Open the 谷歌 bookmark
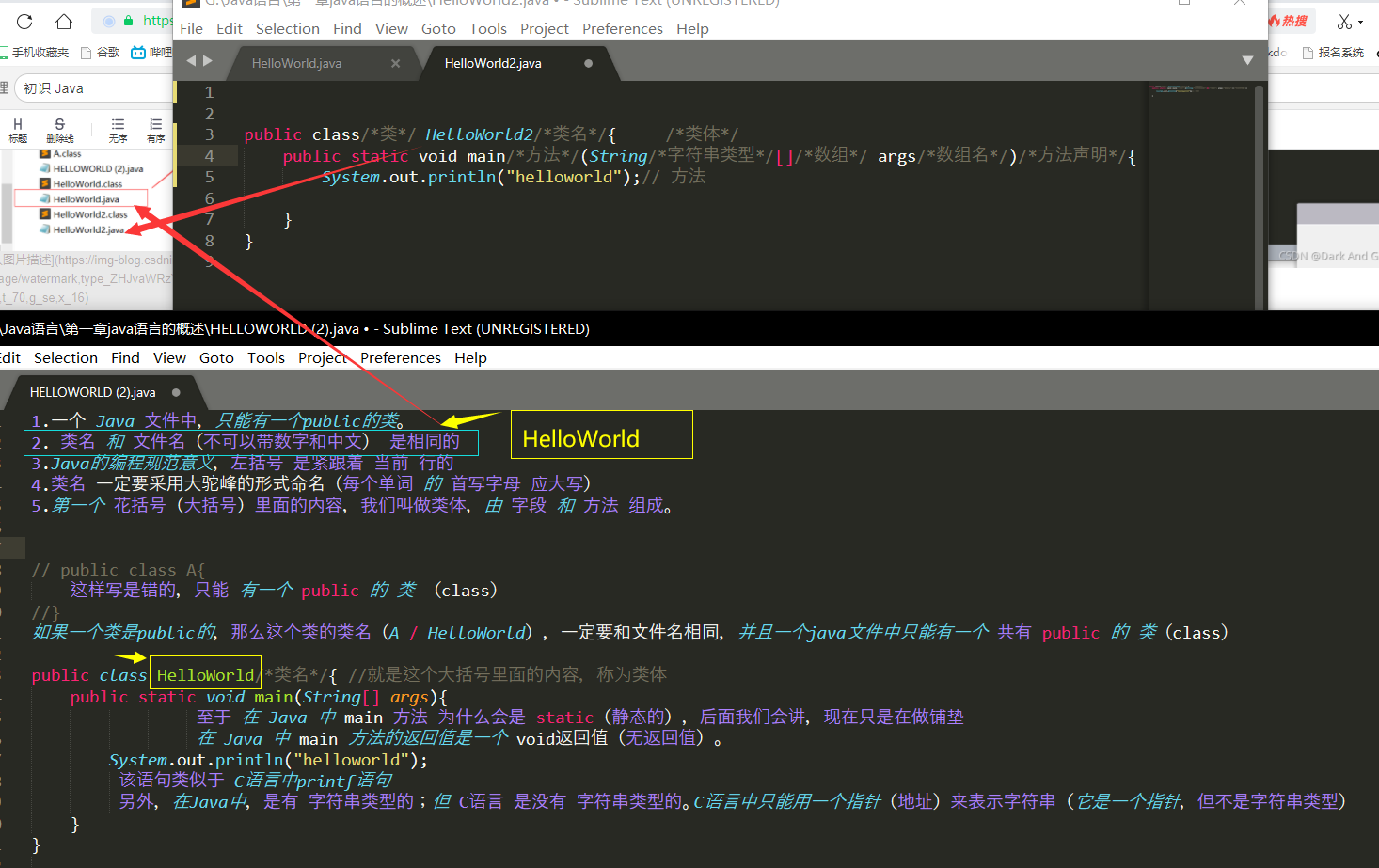 pos(101,53)
